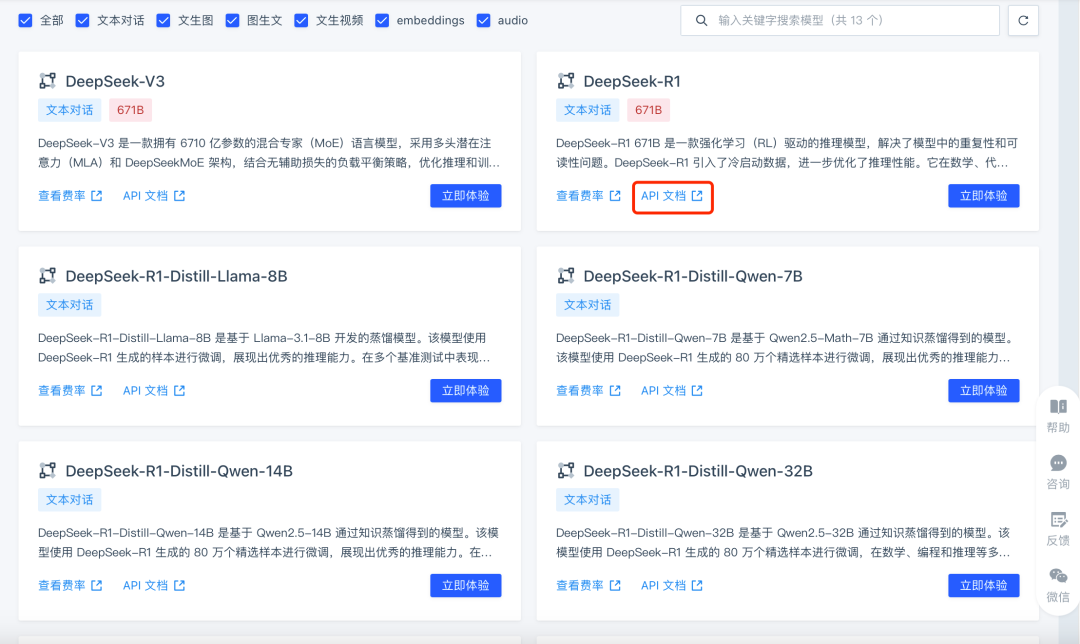1080x644 pixels.
Task: Click the 671B tag on DeepSeek-V3
Action: [x=130, y=110]
